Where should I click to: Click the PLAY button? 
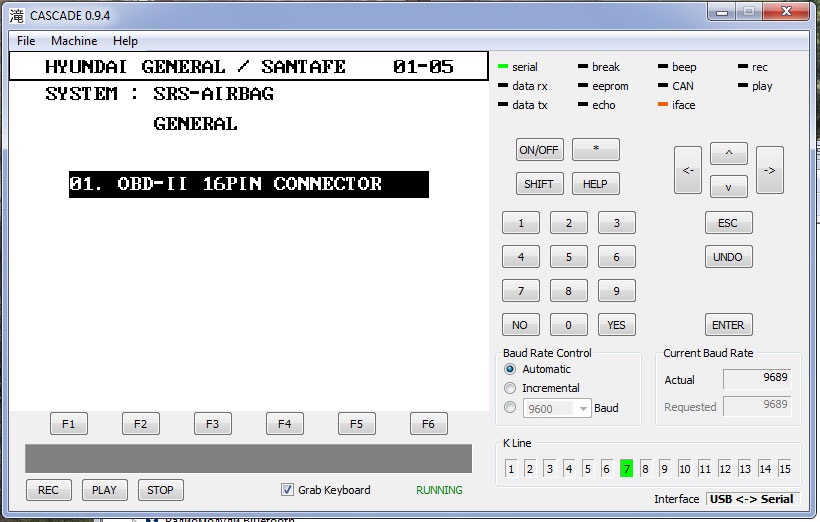click(105, 490)
